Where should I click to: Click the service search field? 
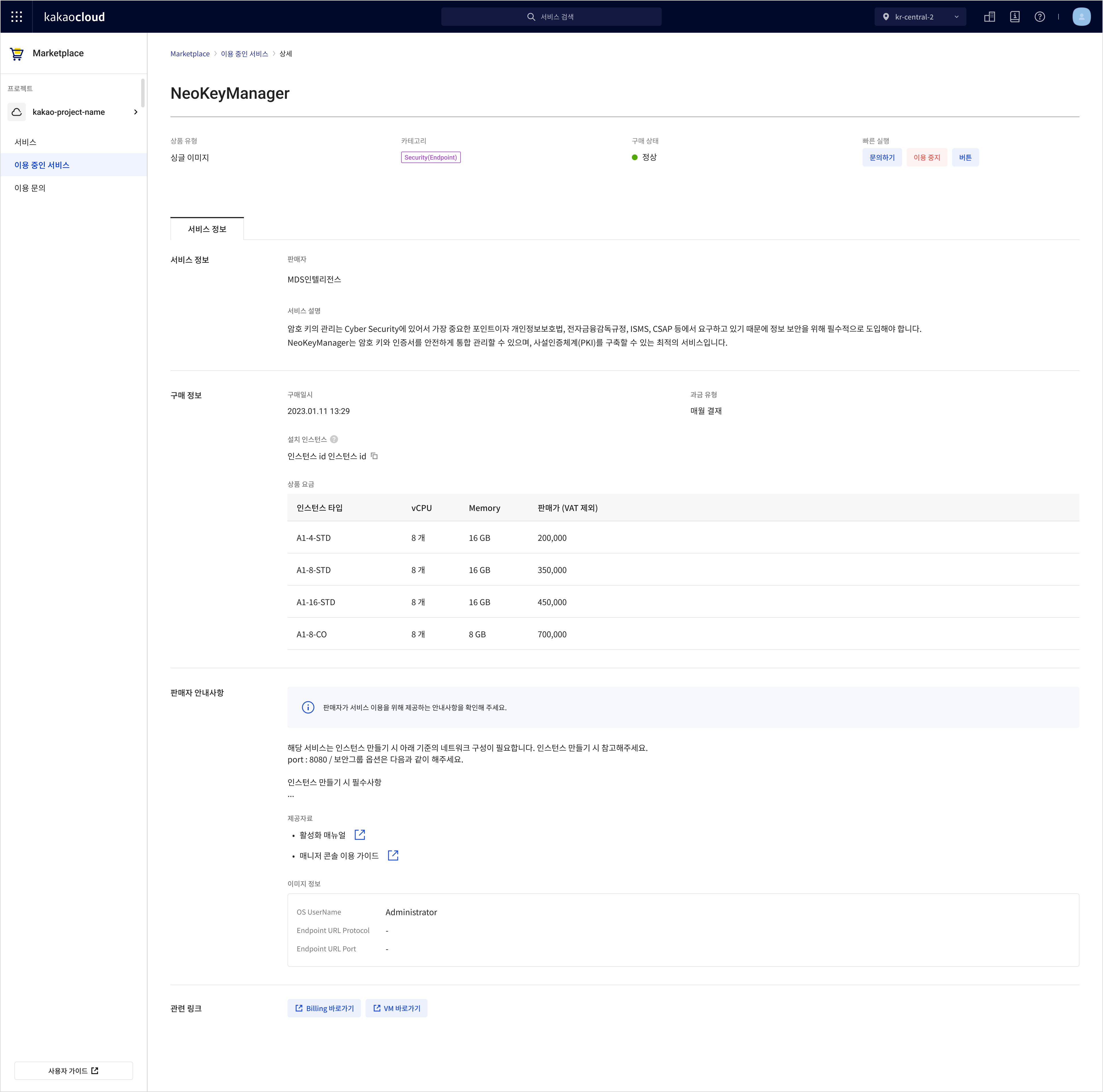point(551,17)
